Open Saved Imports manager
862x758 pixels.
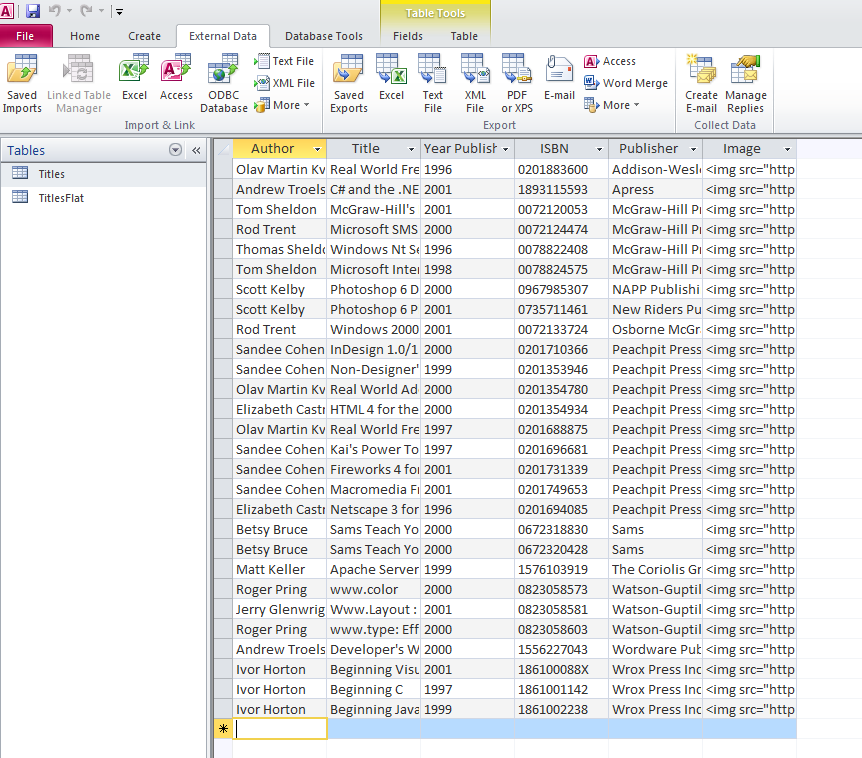pyautogui.click(x=22, y=84)
